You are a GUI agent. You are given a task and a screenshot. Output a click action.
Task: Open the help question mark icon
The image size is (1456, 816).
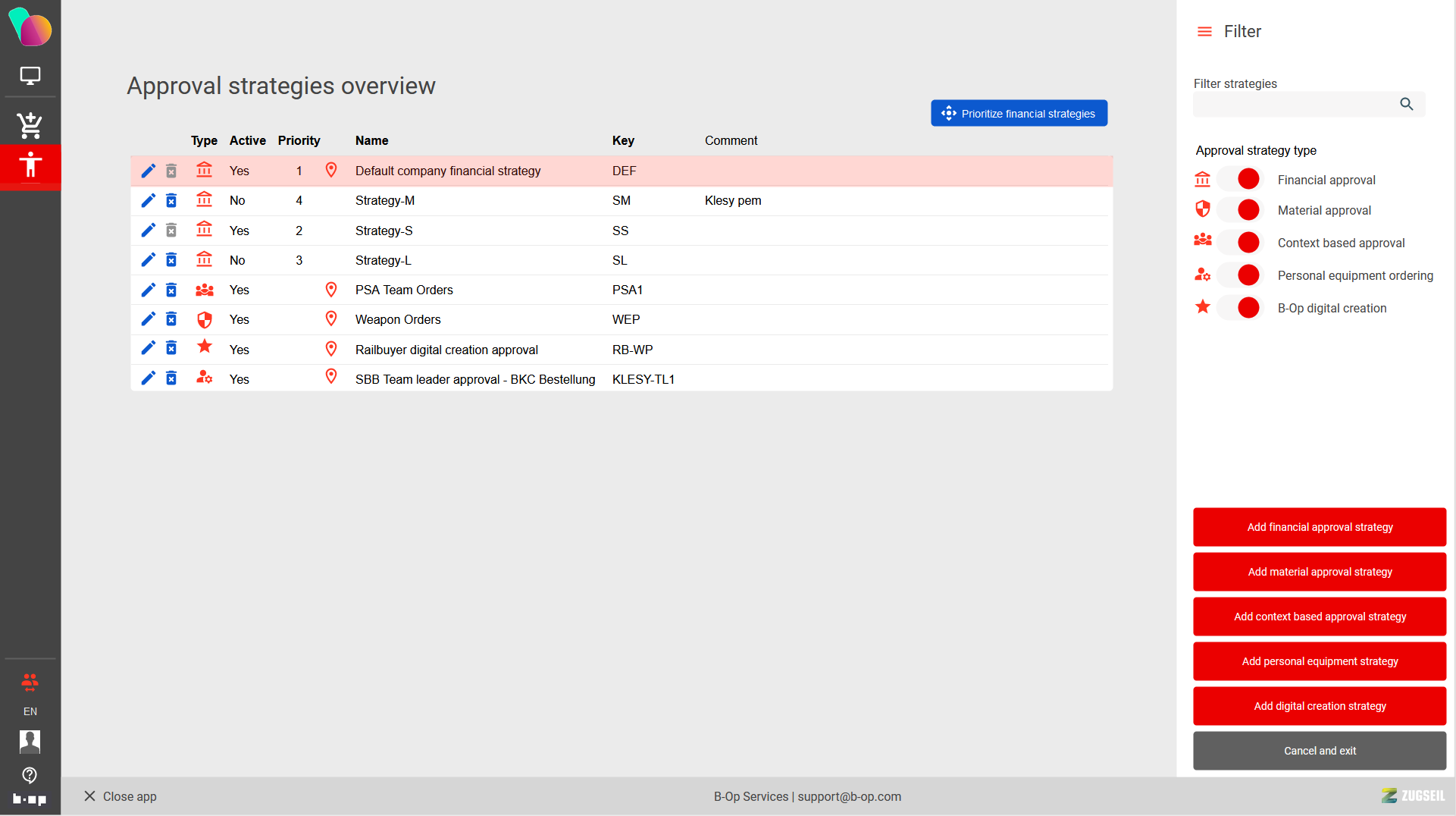pos(30,775)
